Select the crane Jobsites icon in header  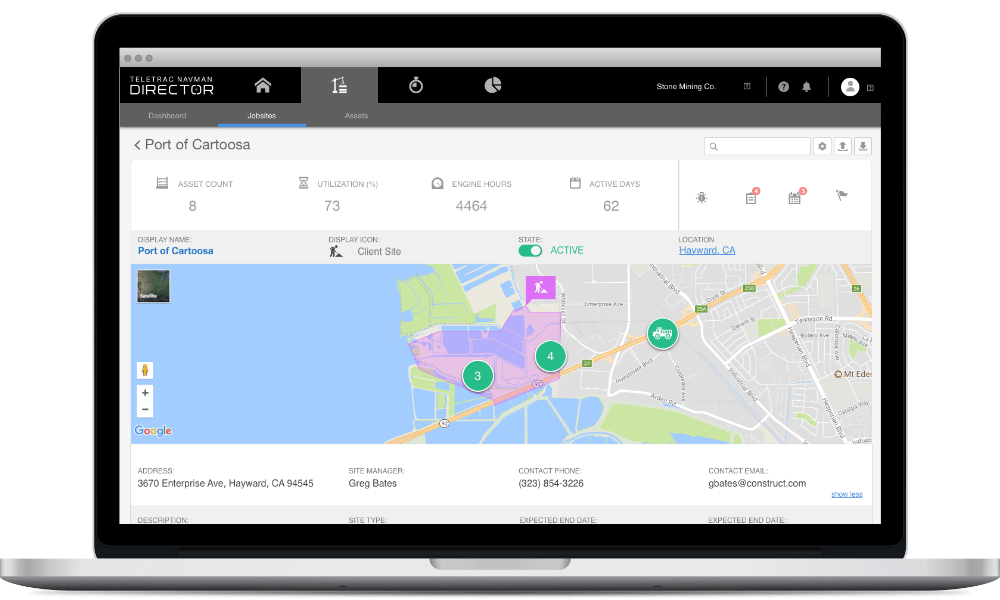340,85
